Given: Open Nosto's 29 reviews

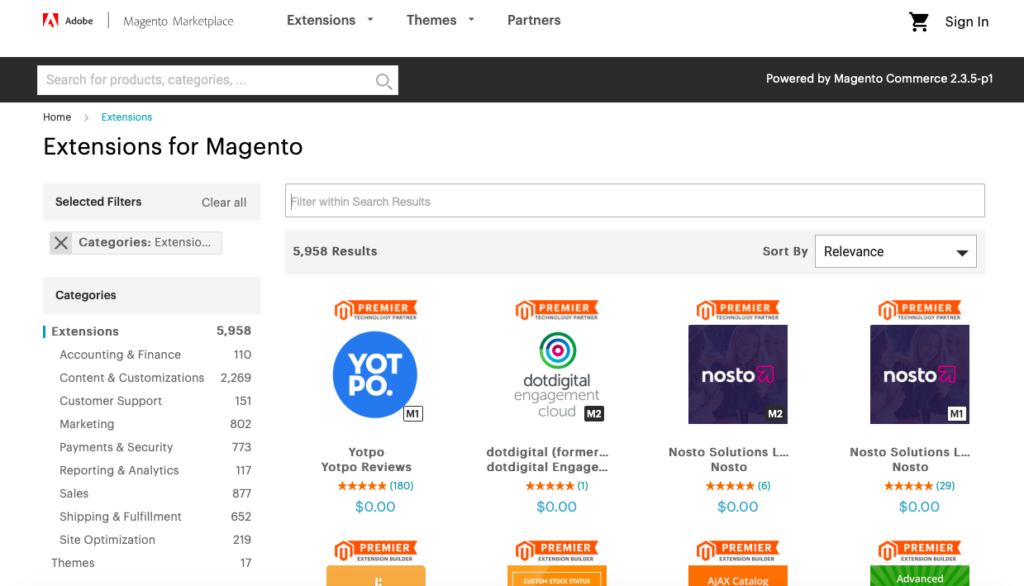Looking at the screenshot, I should [945, 486].
